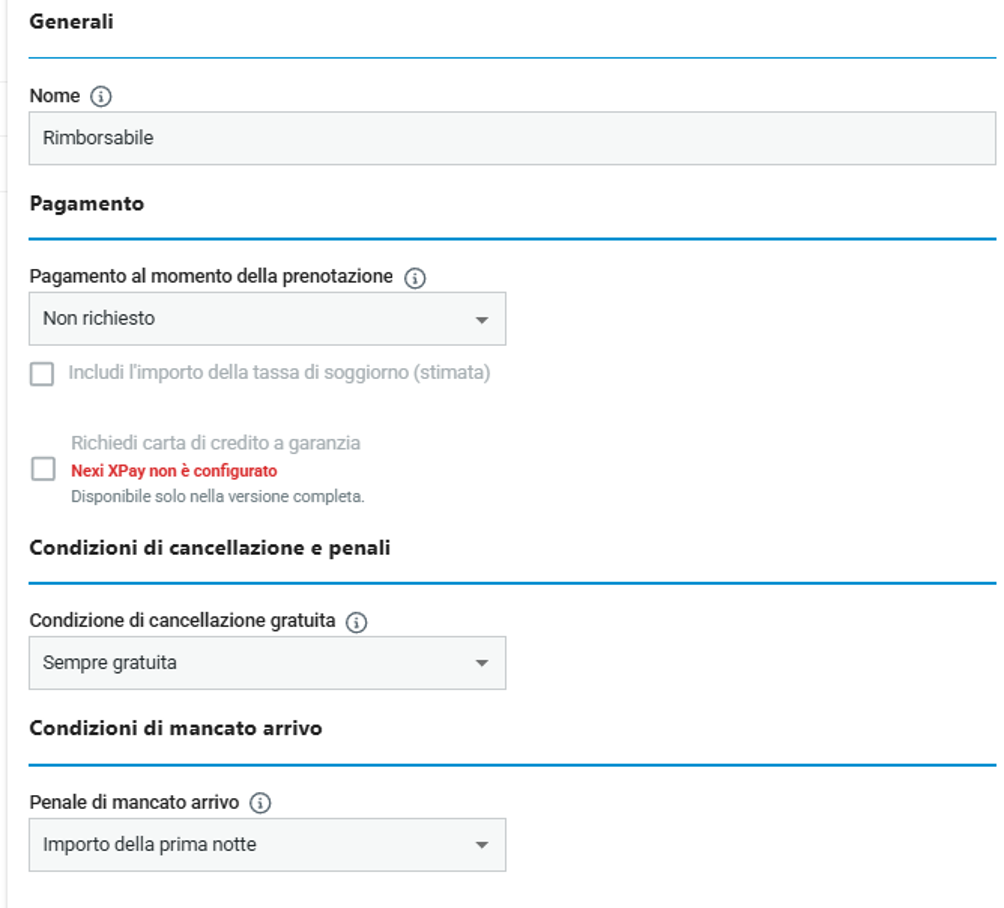Click the arrow of the Non richiesto combo box
The width and height of the screenshot is (1004, 908).
click(482, 320)
